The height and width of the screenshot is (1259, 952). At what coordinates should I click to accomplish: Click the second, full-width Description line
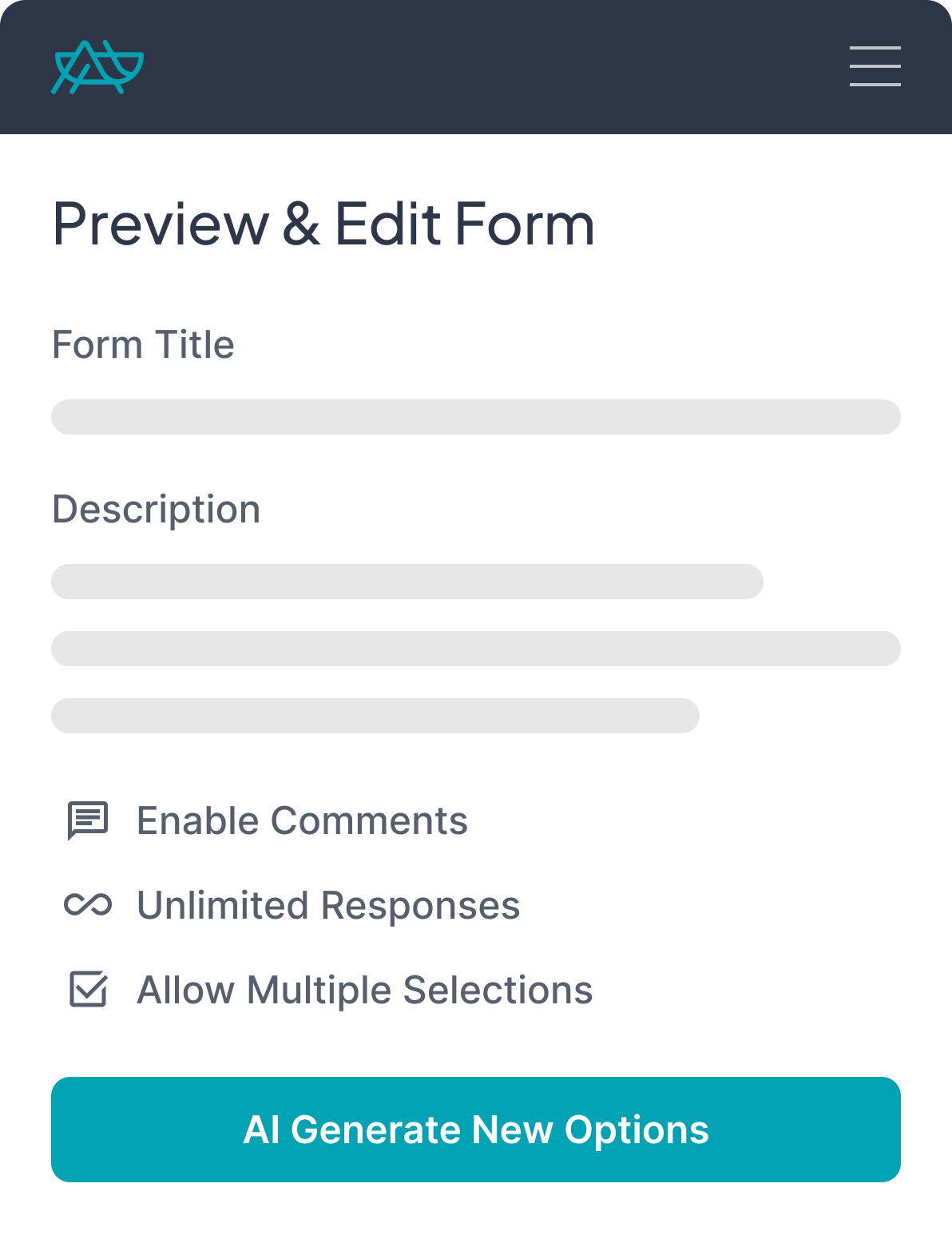pyautogui.click(x=476, y=649)
